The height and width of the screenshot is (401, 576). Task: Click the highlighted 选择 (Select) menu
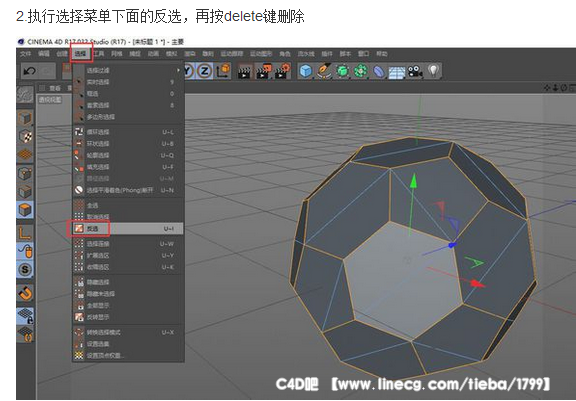pos(80,54)
